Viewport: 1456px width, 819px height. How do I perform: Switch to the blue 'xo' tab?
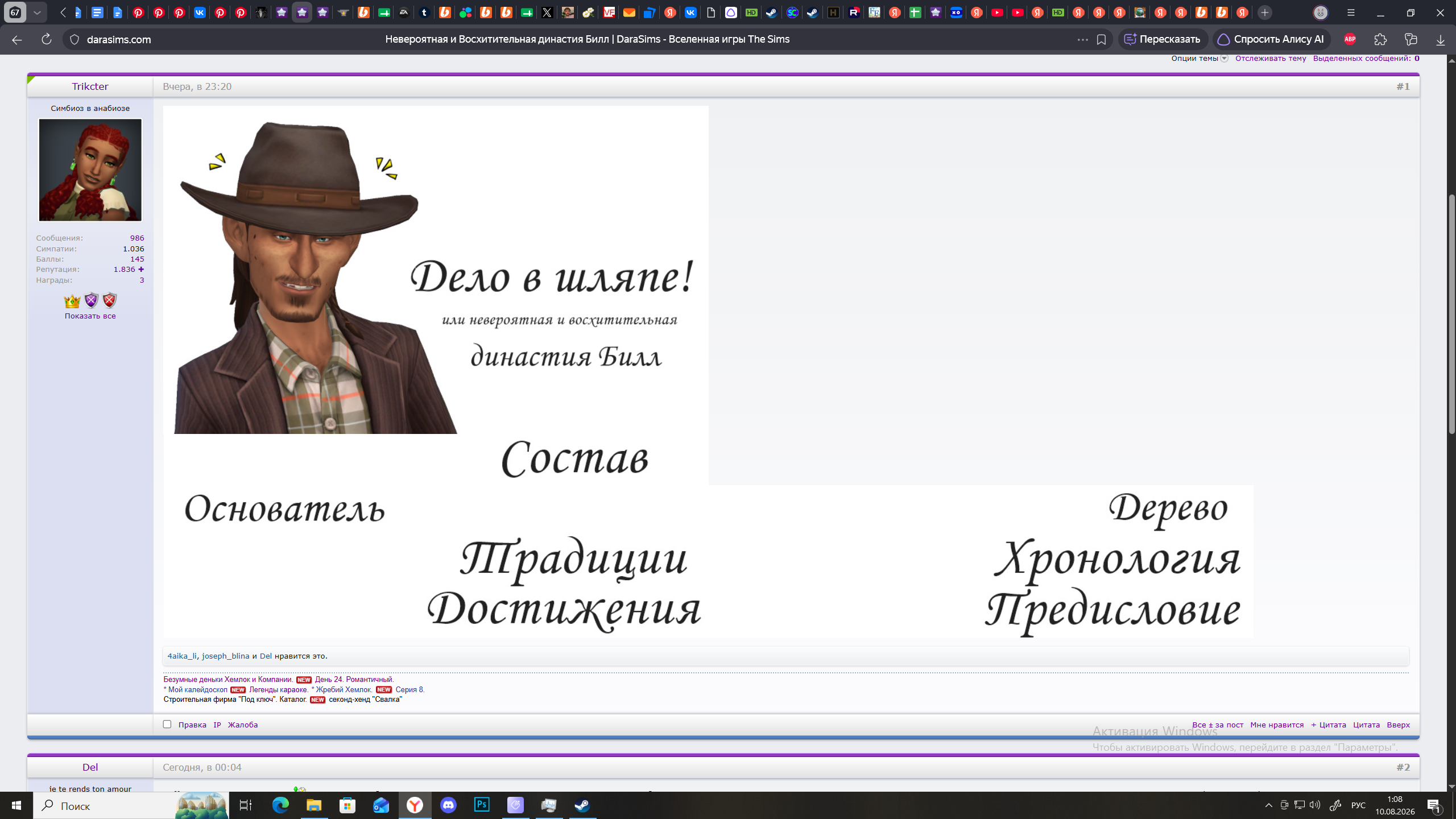coord(956,13)
